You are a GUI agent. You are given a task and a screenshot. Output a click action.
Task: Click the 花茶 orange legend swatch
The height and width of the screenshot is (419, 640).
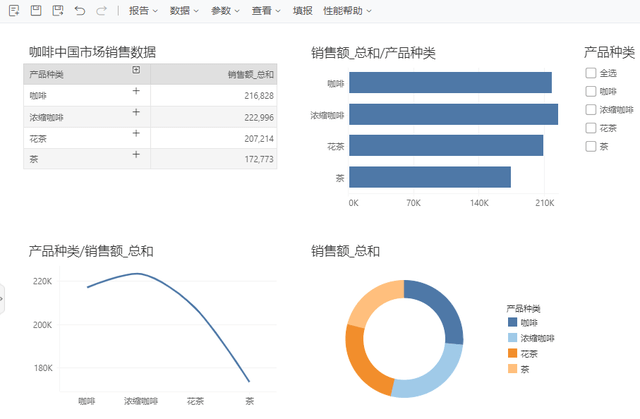coord(512,353)
